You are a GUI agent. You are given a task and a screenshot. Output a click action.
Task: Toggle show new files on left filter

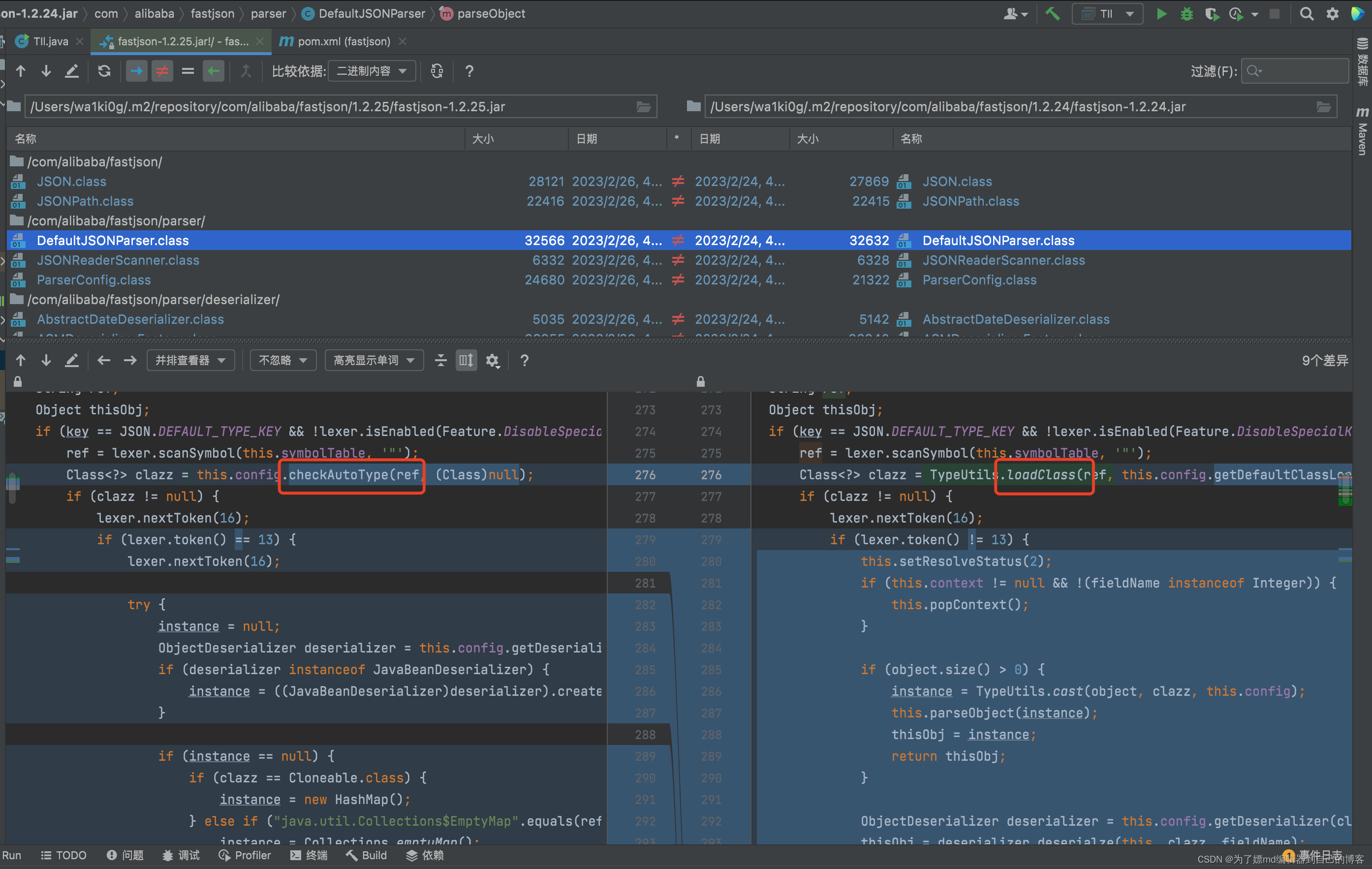pos(136,71)
